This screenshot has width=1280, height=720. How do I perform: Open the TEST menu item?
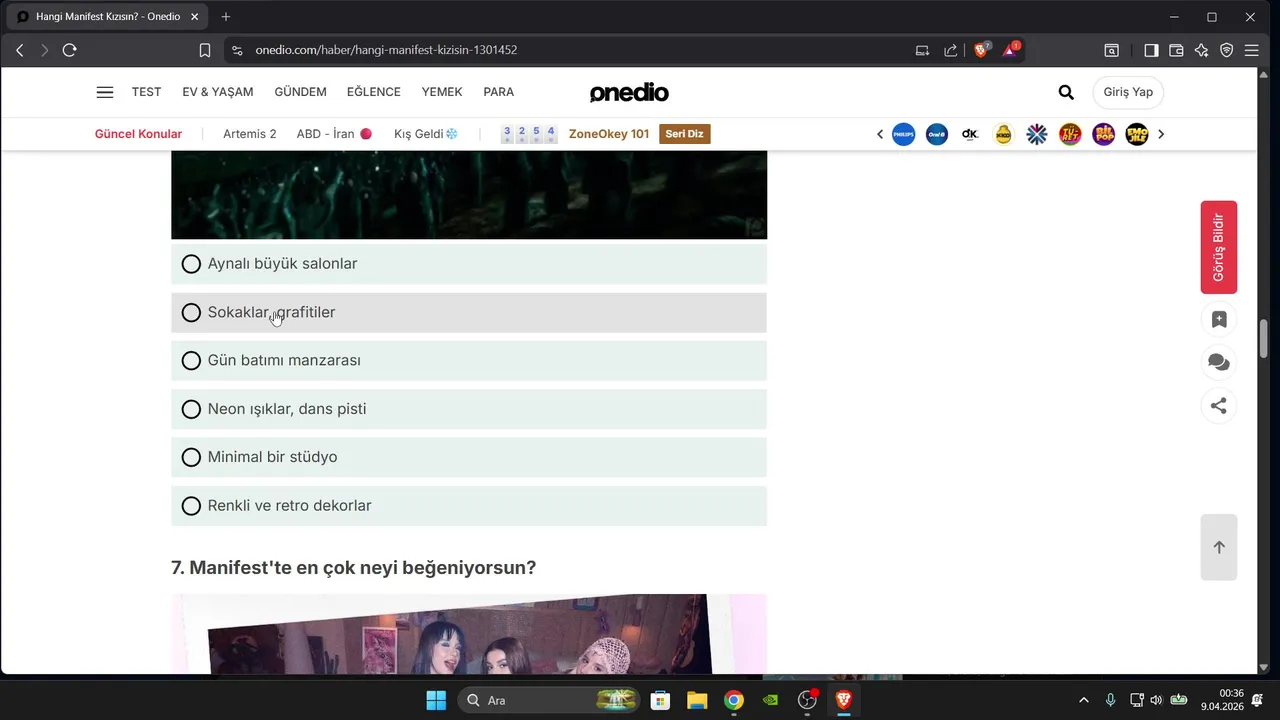point(146,92)
